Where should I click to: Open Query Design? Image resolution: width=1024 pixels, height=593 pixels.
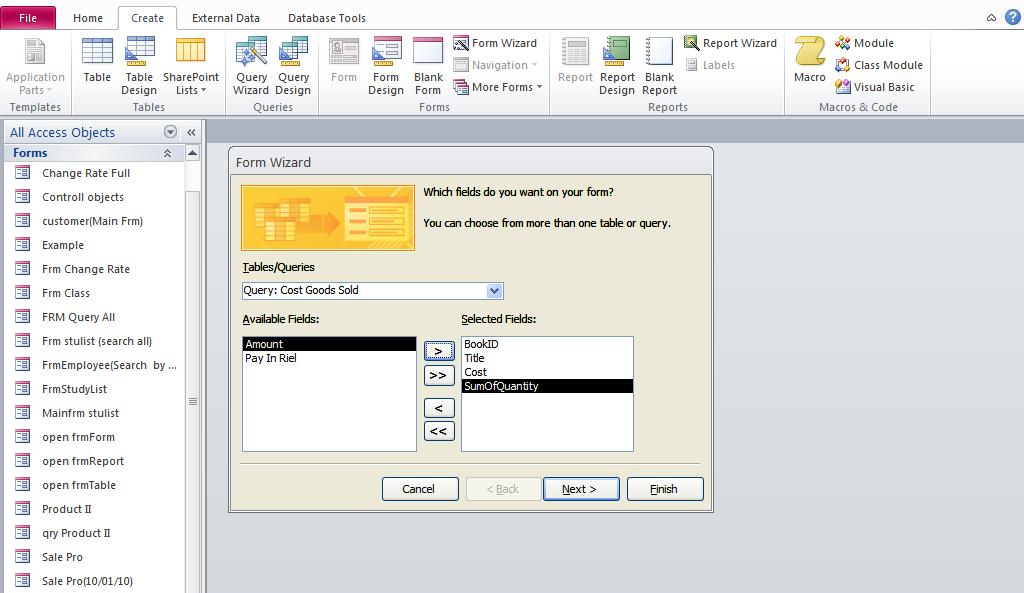pos(293,67)
